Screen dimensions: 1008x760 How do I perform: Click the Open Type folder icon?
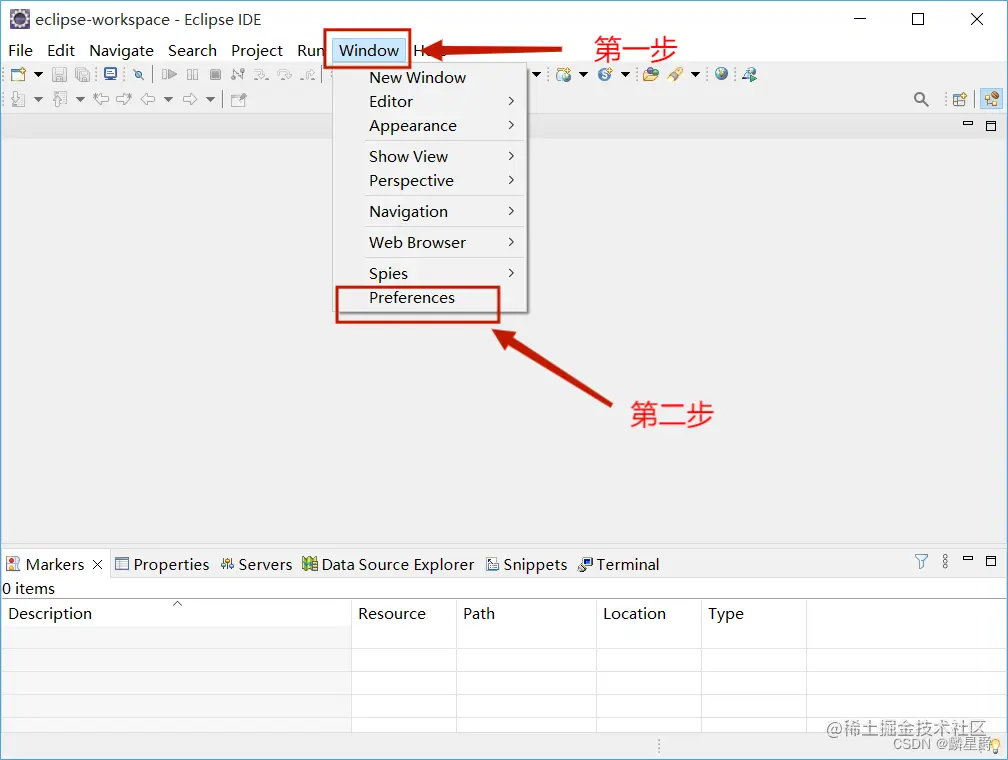(x=651, y=75)
